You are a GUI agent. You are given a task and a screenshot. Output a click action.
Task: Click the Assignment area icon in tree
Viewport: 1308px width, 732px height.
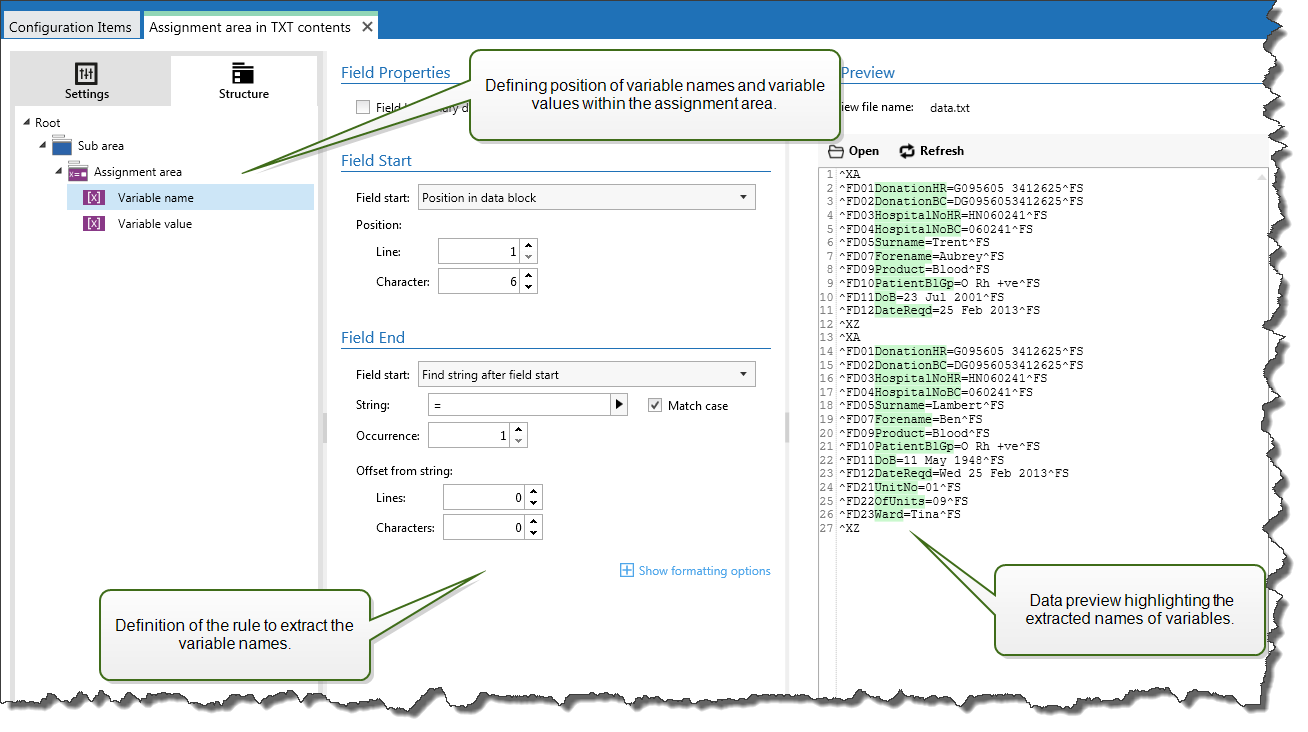point(78,172)
